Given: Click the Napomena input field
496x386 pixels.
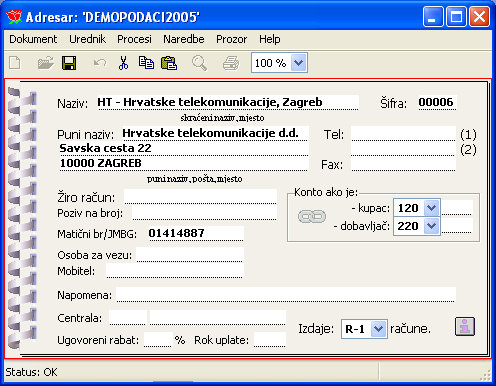Looking at the screenshot, I should tap(286, 295).
